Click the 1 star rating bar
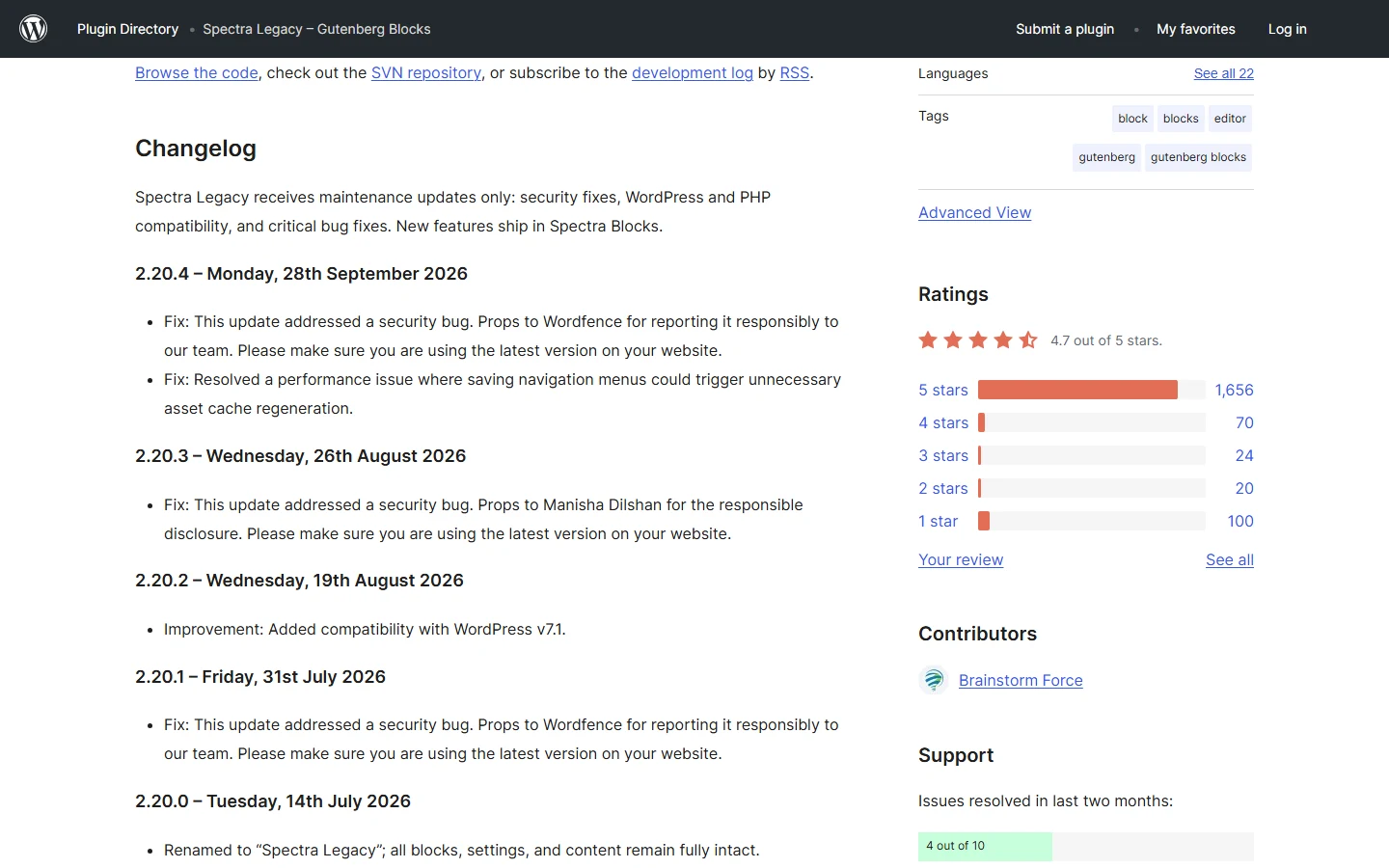Image resolution: width=1389 pixels, height=868 pixels. click(1092, 521)
